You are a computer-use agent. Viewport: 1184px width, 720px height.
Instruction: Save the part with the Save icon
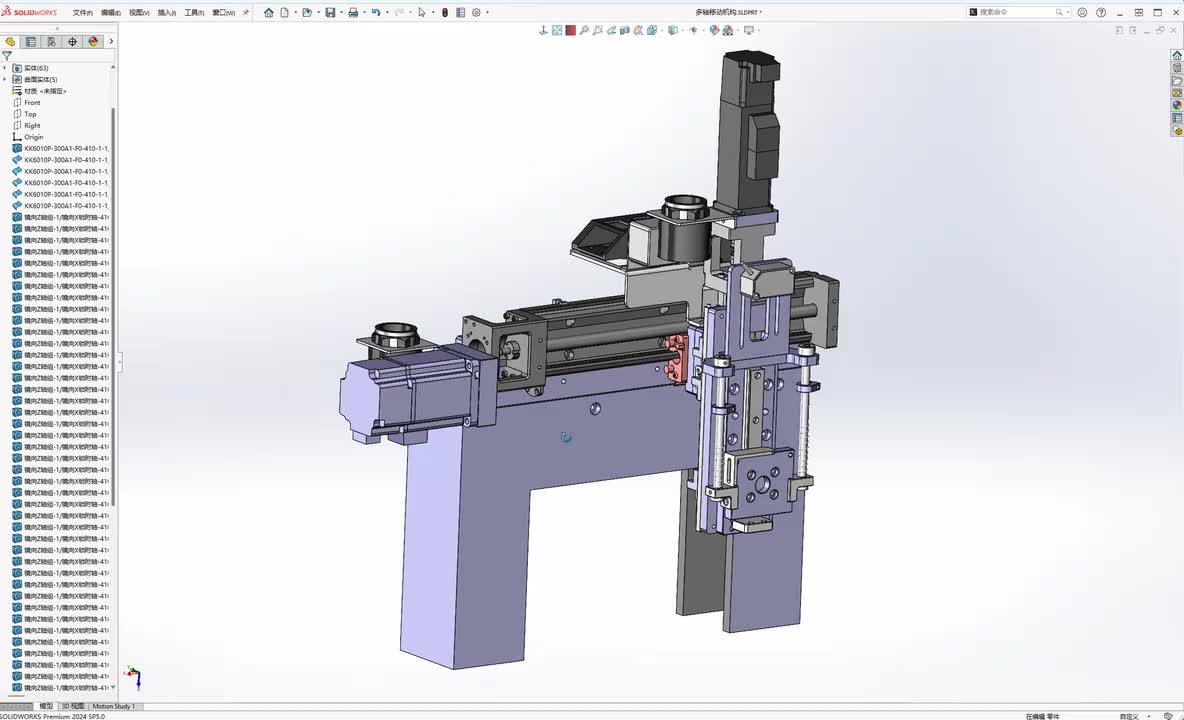pos(330,12)
